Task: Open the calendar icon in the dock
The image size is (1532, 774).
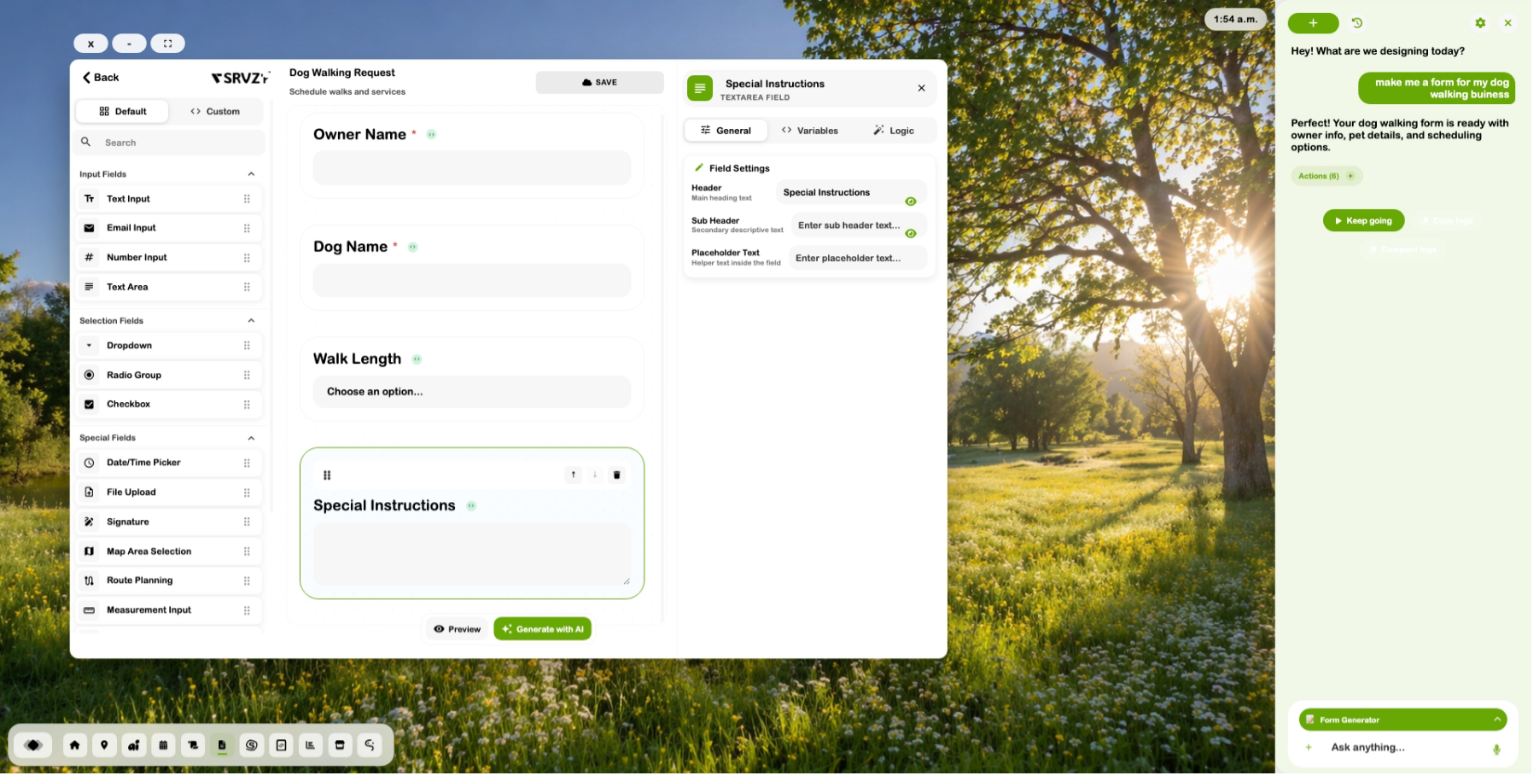Action: pos(163,745)
